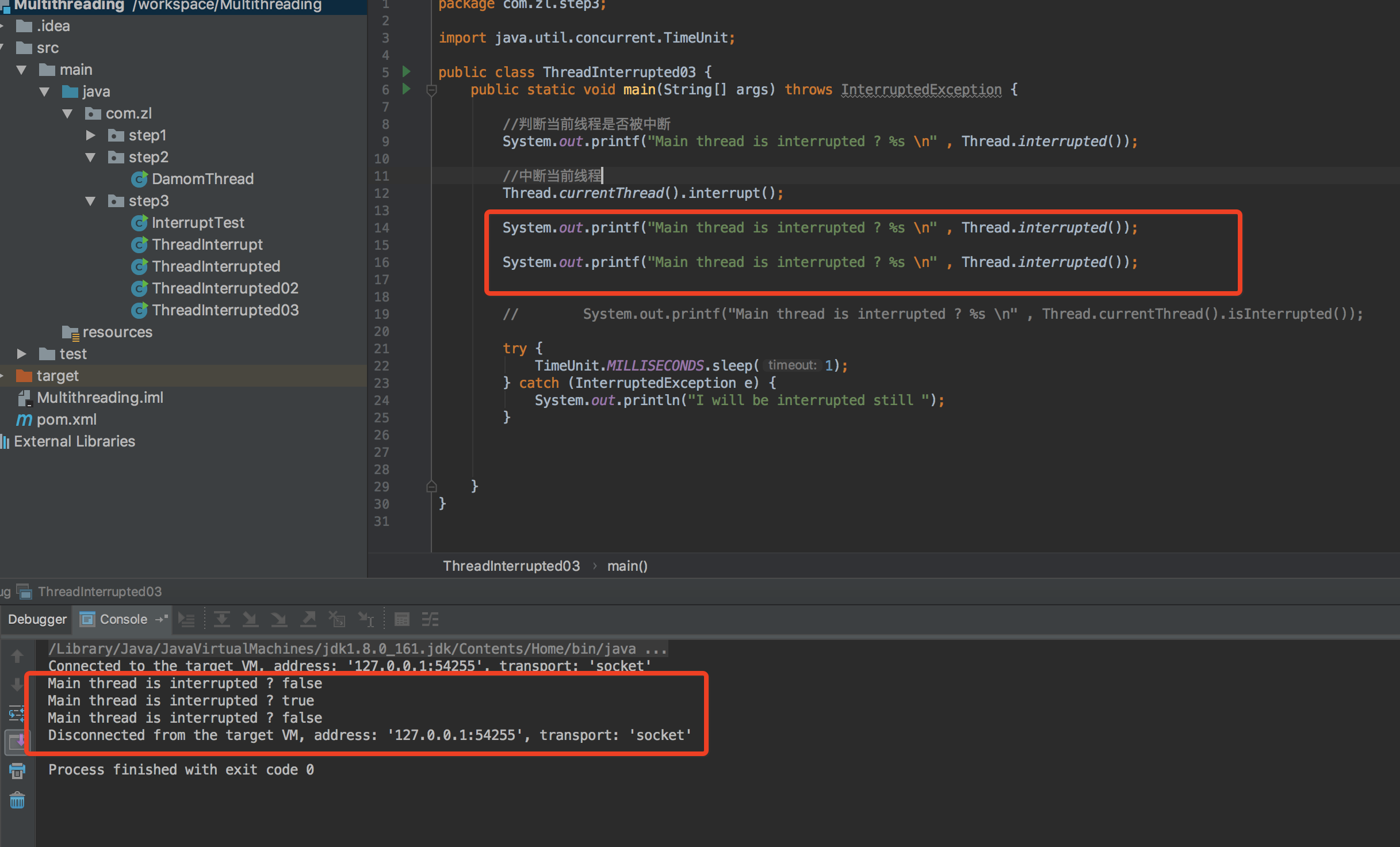Click run gutter arrow beside main method
Image resolution: width=1400 pixels, height=847 pixels.
click(406, 89)
